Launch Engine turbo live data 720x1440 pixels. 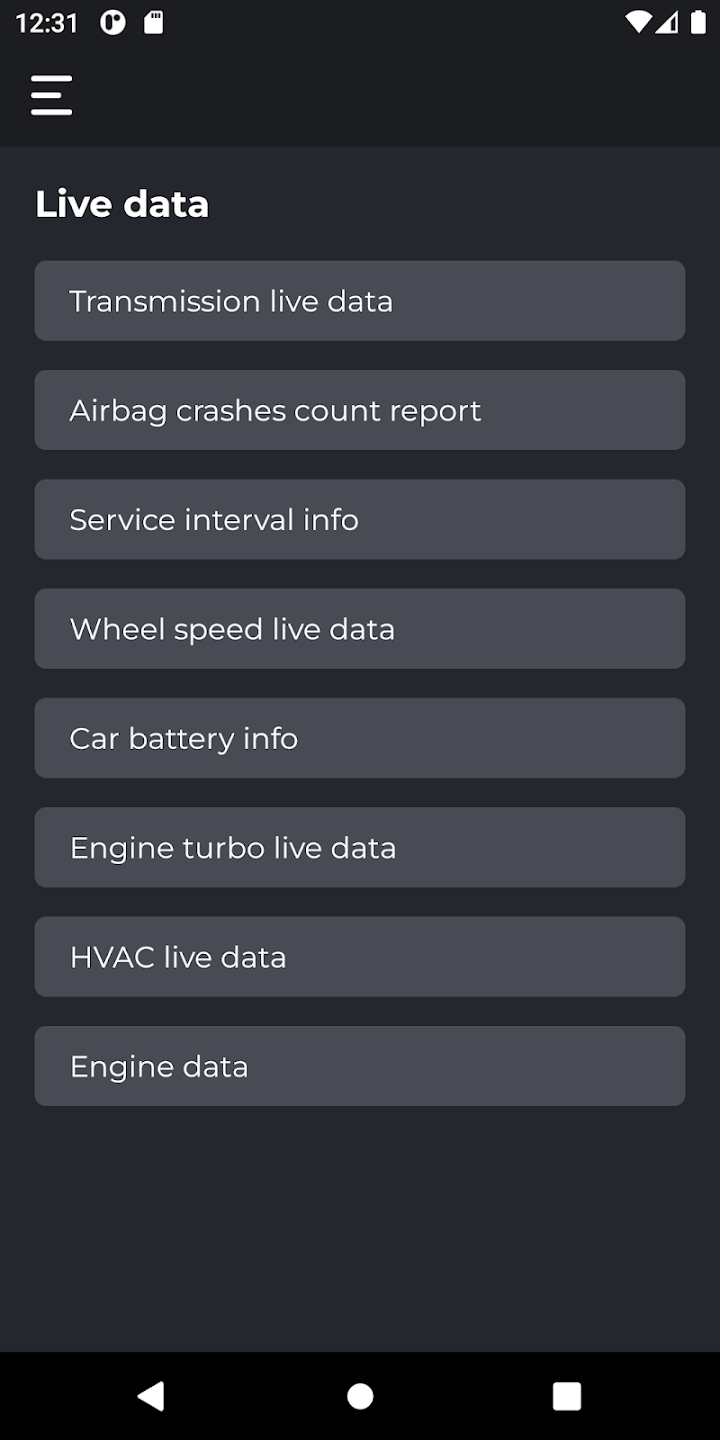(360, 847)
